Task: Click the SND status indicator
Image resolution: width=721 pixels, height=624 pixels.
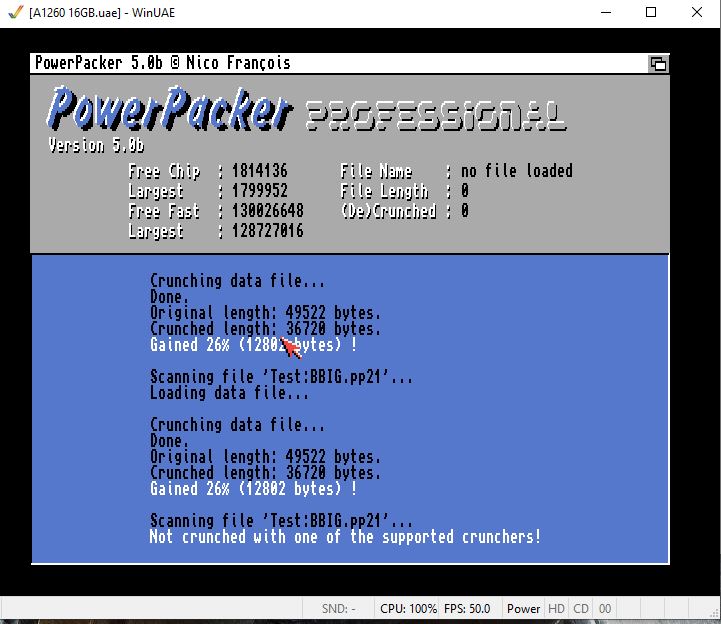Action: [338, 608]
